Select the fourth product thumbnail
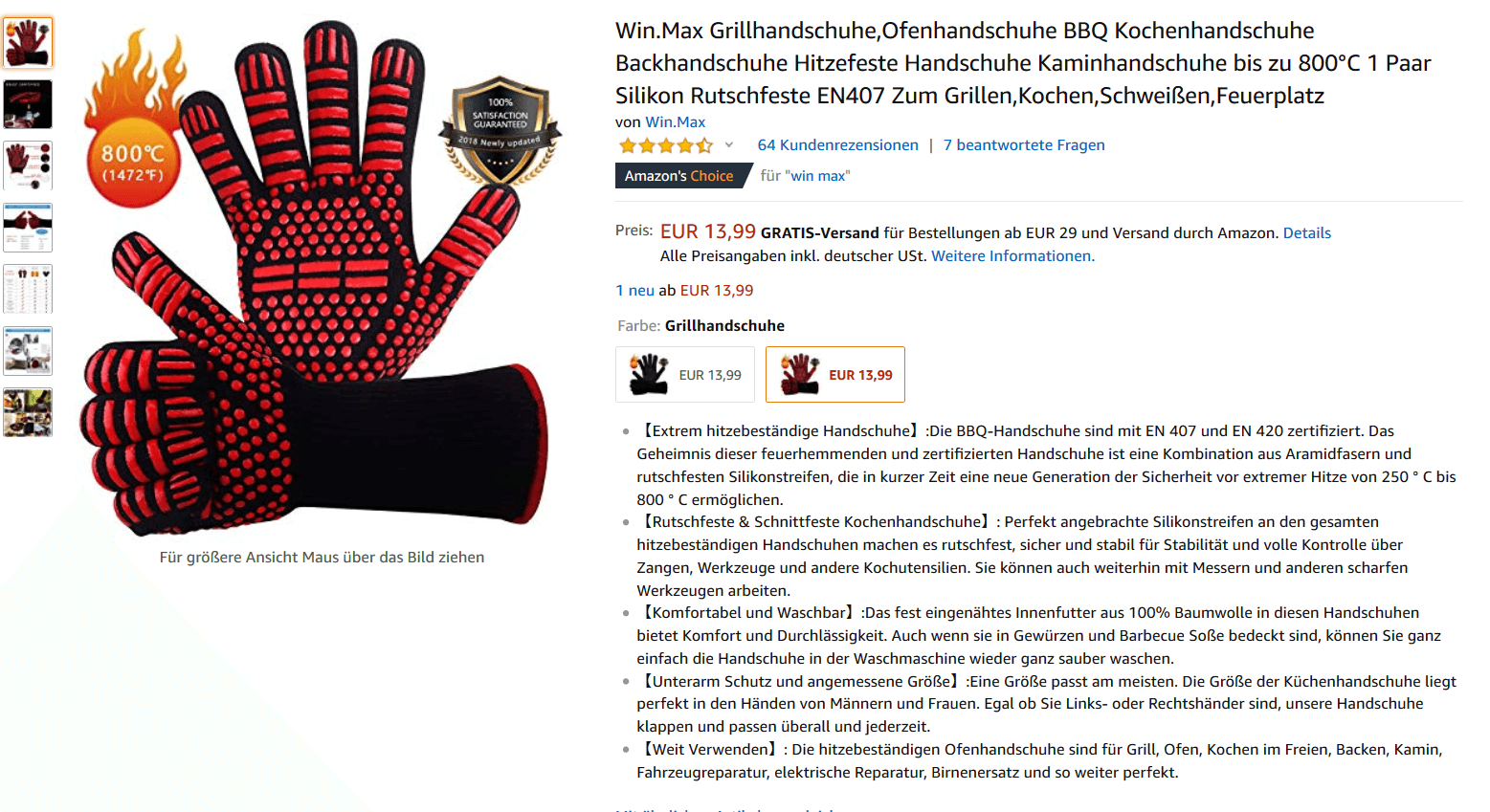Image resolution: width=1490 pixels, height=812 pixels. click(28, 228)
